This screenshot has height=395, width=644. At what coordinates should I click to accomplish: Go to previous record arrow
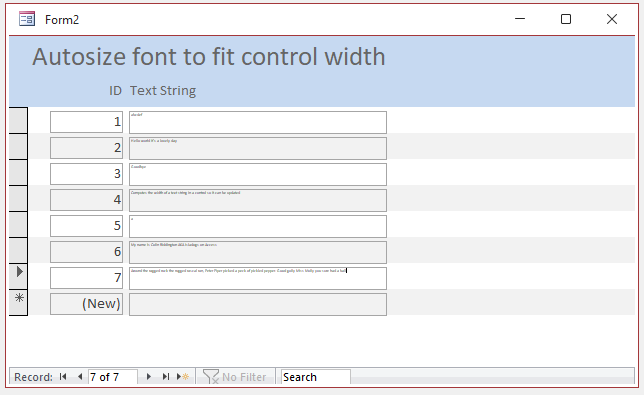click(x=80, y=377)
